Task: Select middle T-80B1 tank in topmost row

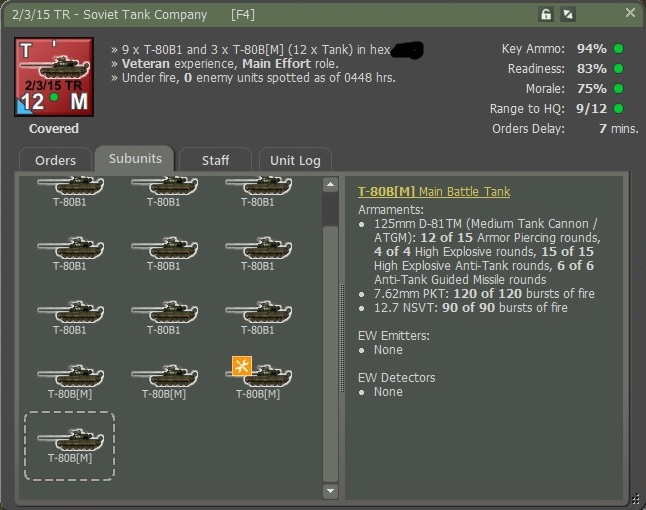Action: (x=164, y=192)
